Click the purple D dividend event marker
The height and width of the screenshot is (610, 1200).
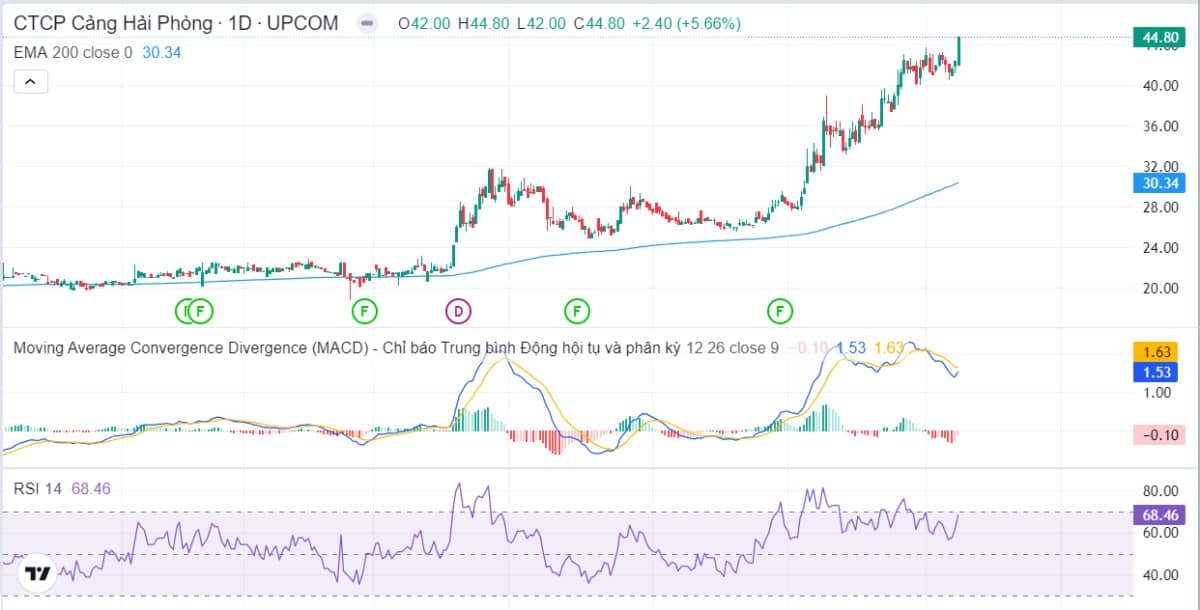pyautogui.click(x=458, y=311)
